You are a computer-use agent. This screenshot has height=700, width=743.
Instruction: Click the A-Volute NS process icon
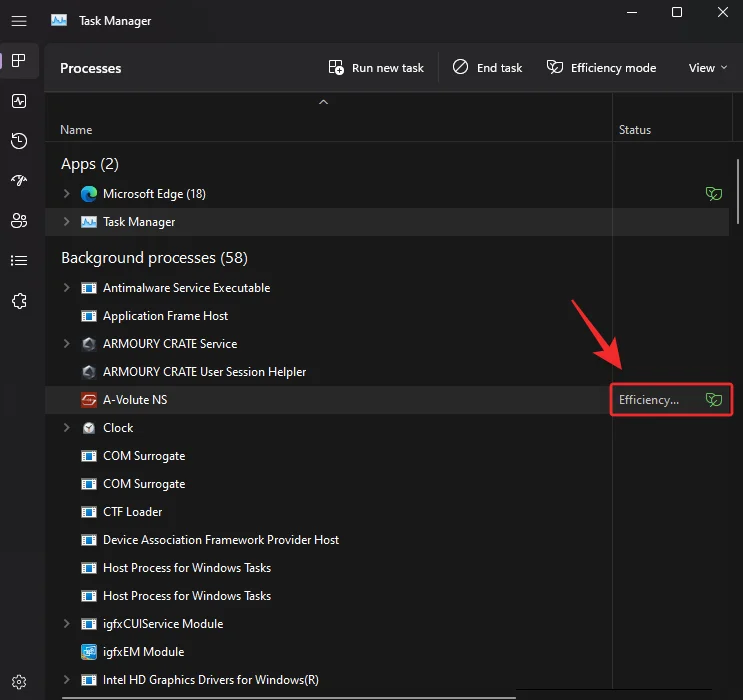(89, 400)
